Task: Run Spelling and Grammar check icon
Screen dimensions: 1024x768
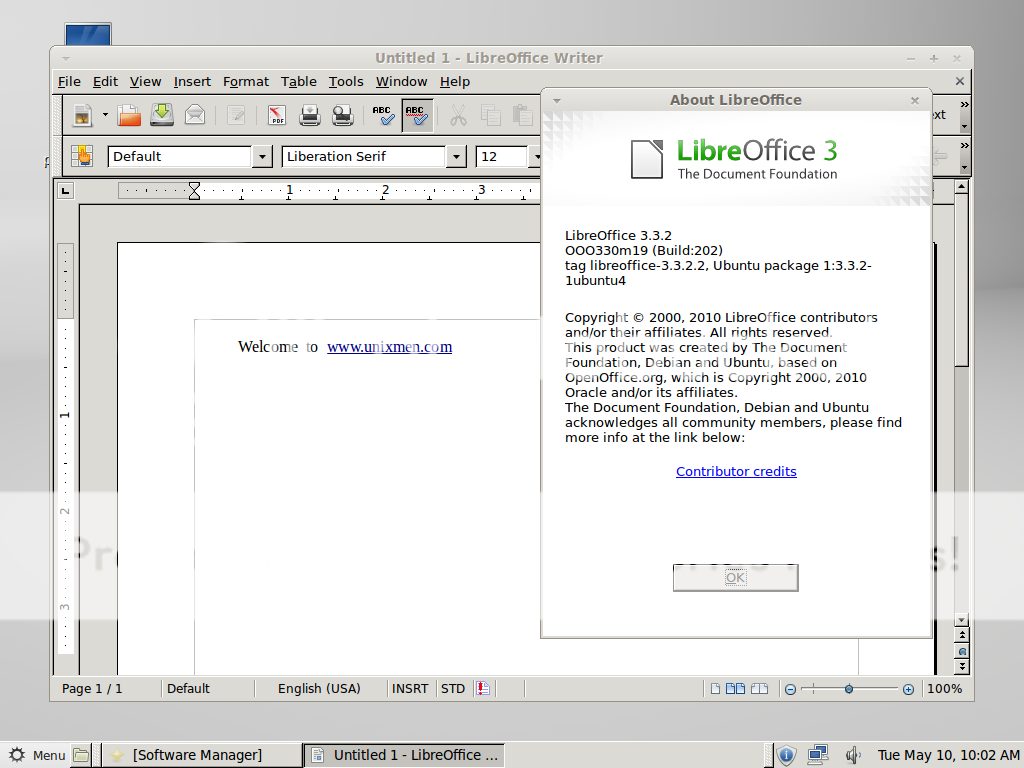Action: point(383,116)
